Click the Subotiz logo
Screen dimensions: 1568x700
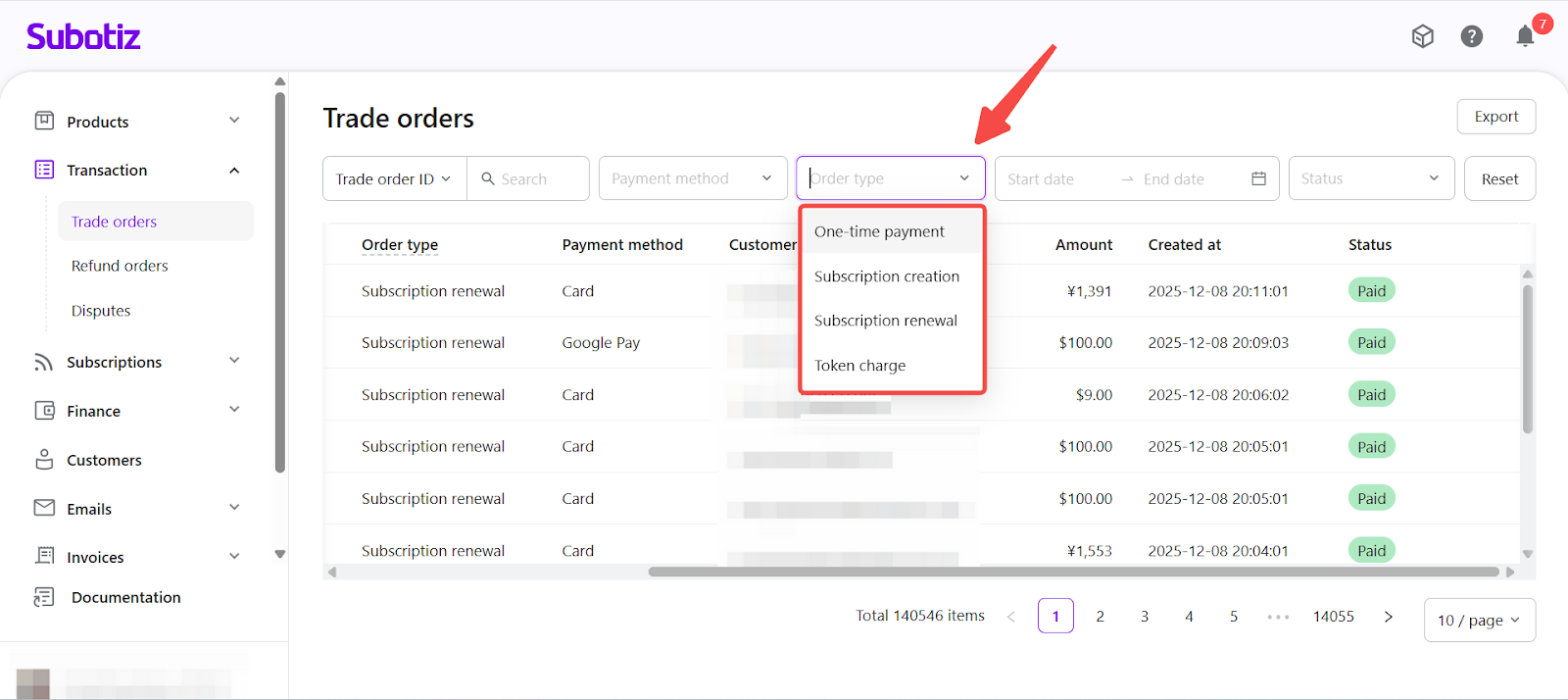coord(83,37)
